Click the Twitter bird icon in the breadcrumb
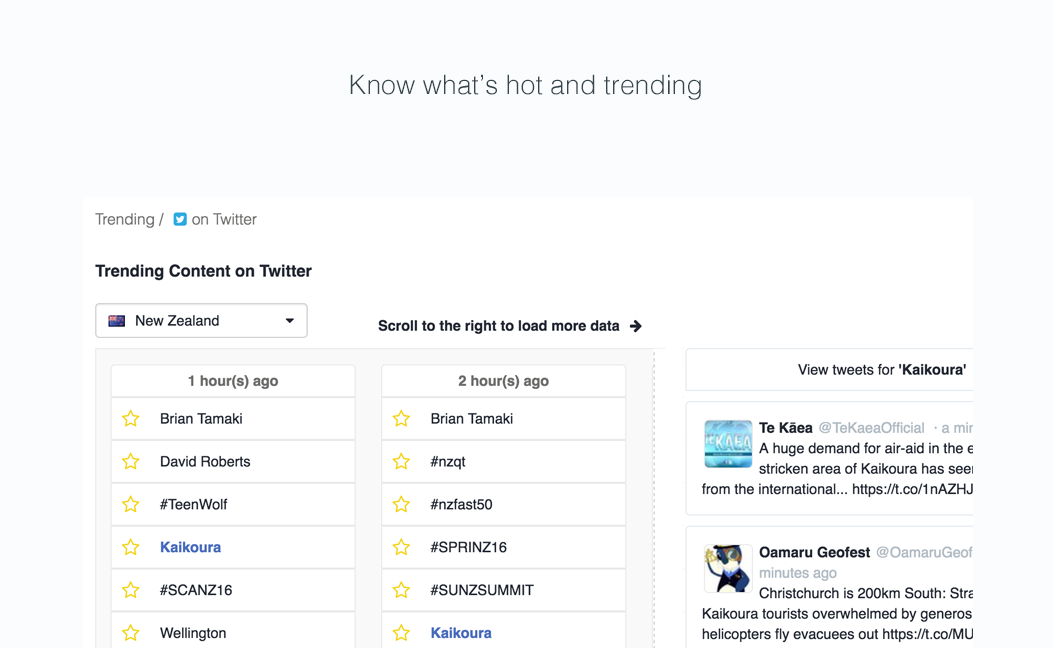1053x648 pixels. tap(180, 219)
